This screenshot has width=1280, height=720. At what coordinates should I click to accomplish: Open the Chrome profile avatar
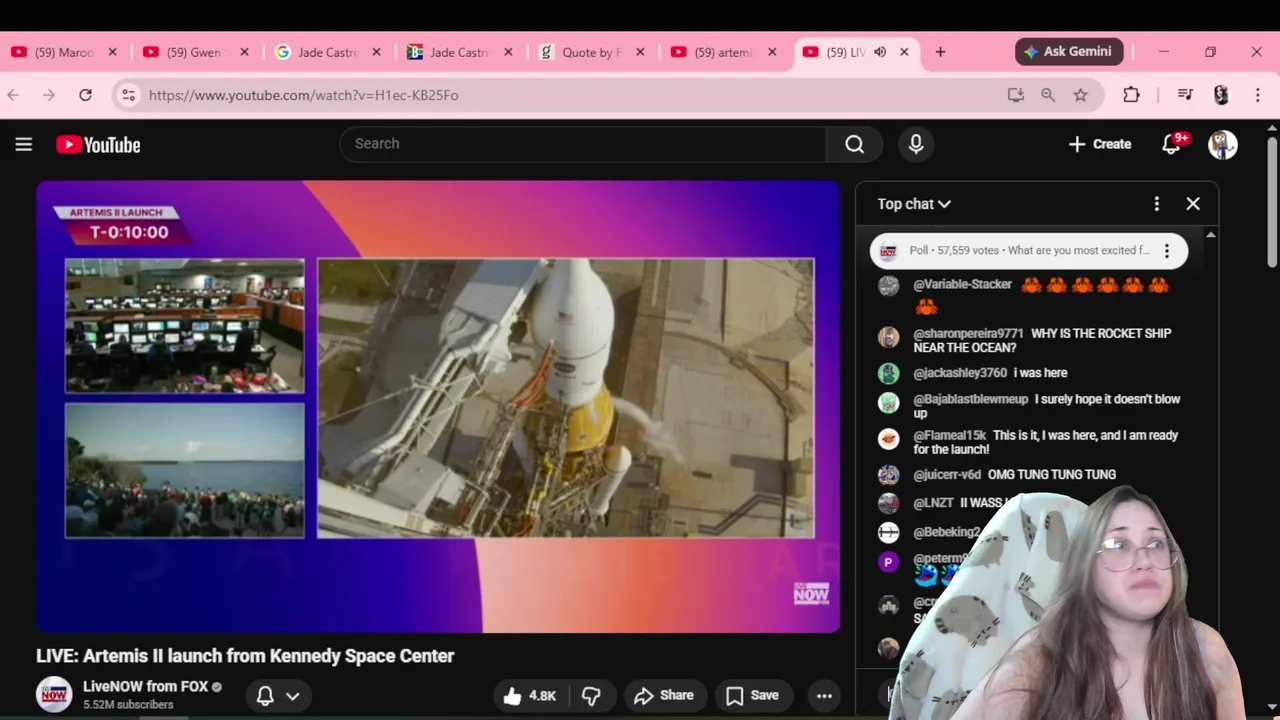pos(1221,95)
